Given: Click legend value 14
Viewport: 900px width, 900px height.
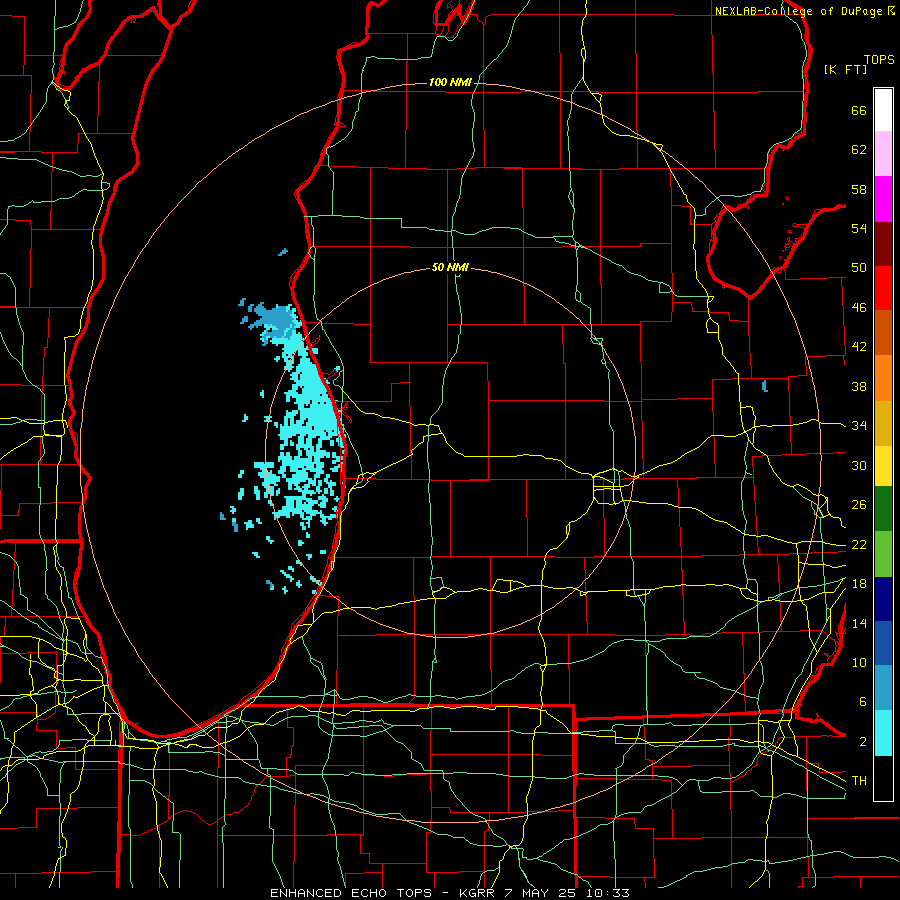Looking at the screenshot, I should click(x=859, y=623).
